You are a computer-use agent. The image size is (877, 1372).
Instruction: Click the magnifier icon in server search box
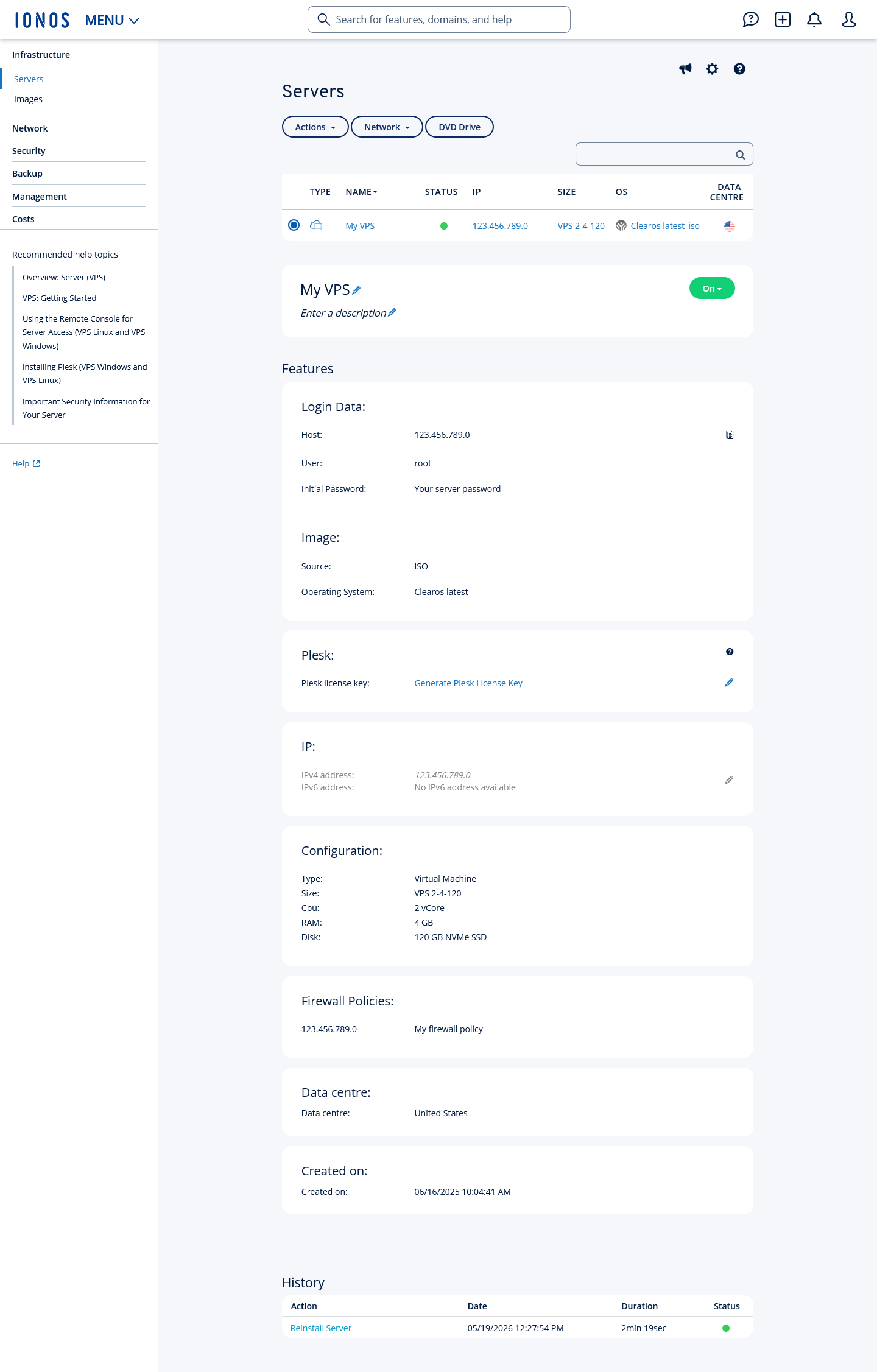click(x=741, y=155)
